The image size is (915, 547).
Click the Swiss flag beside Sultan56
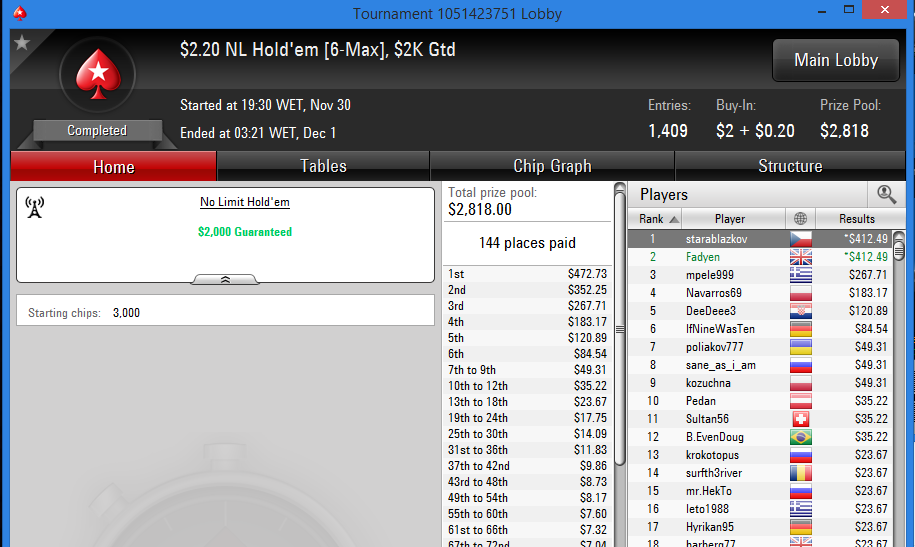pyautogui.click(x=801, y=419)
